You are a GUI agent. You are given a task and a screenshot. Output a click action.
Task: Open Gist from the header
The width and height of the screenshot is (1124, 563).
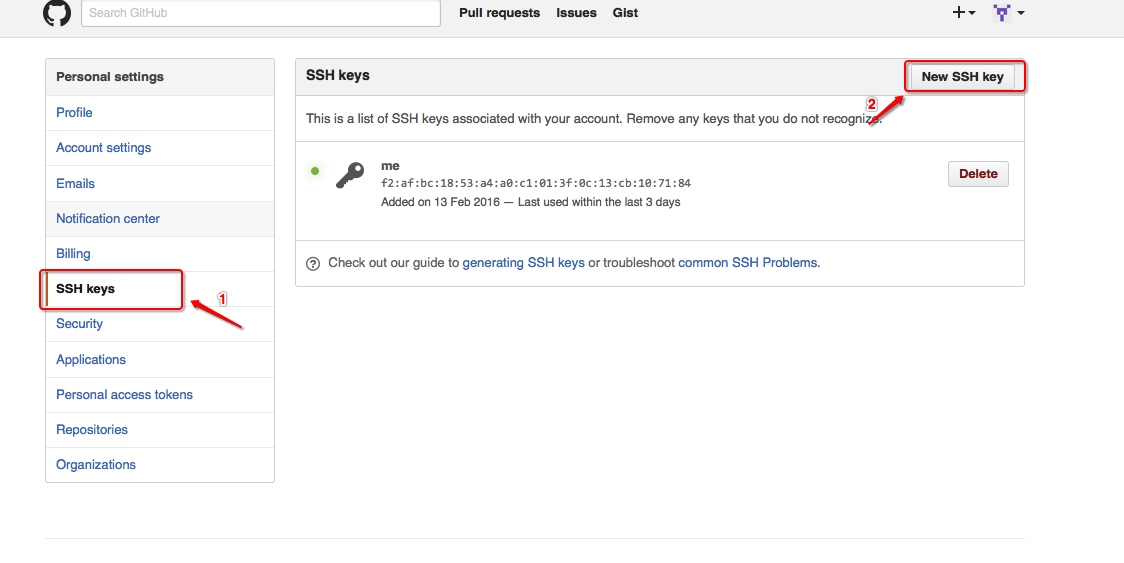(625, 13)
